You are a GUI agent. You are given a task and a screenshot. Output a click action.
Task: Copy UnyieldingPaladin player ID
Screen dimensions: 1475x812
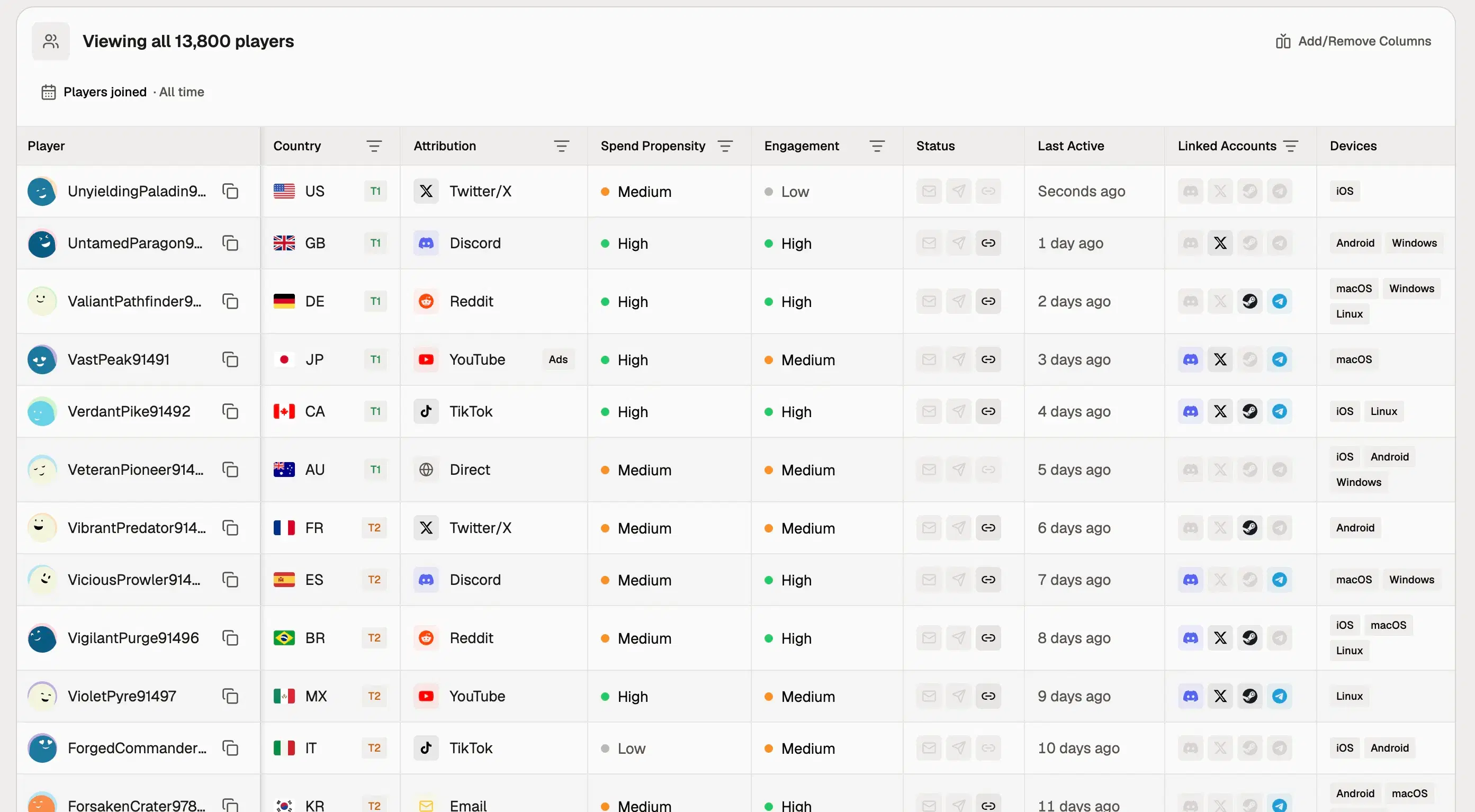(x=230, y=191)
